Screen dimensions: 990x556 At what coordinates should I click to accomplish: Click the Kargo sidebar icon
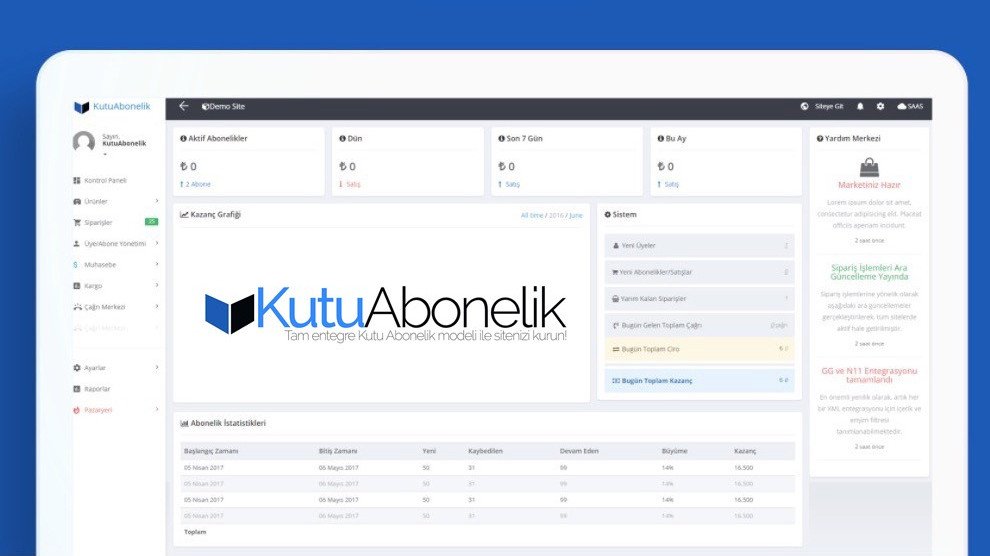click(77, 286)
